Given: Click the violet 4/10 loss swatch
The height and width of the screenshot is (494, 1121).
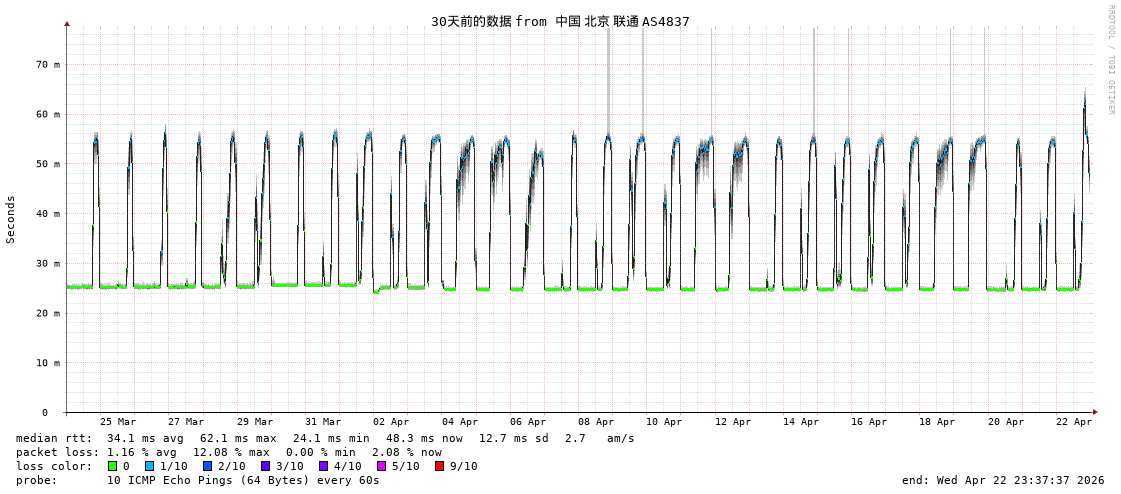Looking at the screenshot, I should [x=323, y=466].
